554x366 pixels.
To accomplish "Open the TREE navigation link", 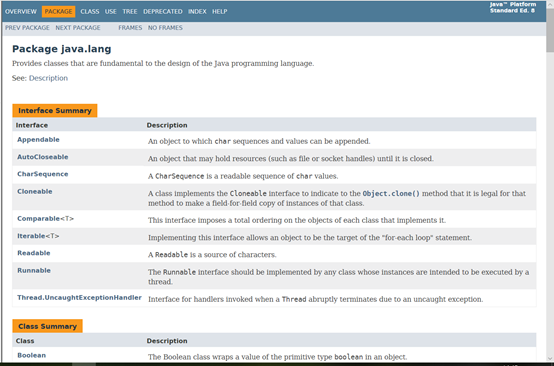I will click(x=130, y=12).
